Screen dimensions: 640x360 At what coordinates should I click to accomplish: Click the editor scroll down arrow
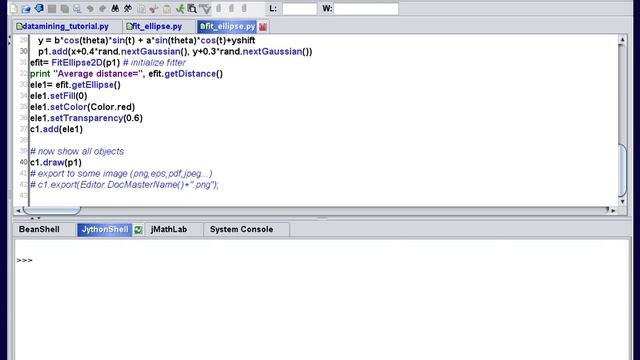coord(622,202)
